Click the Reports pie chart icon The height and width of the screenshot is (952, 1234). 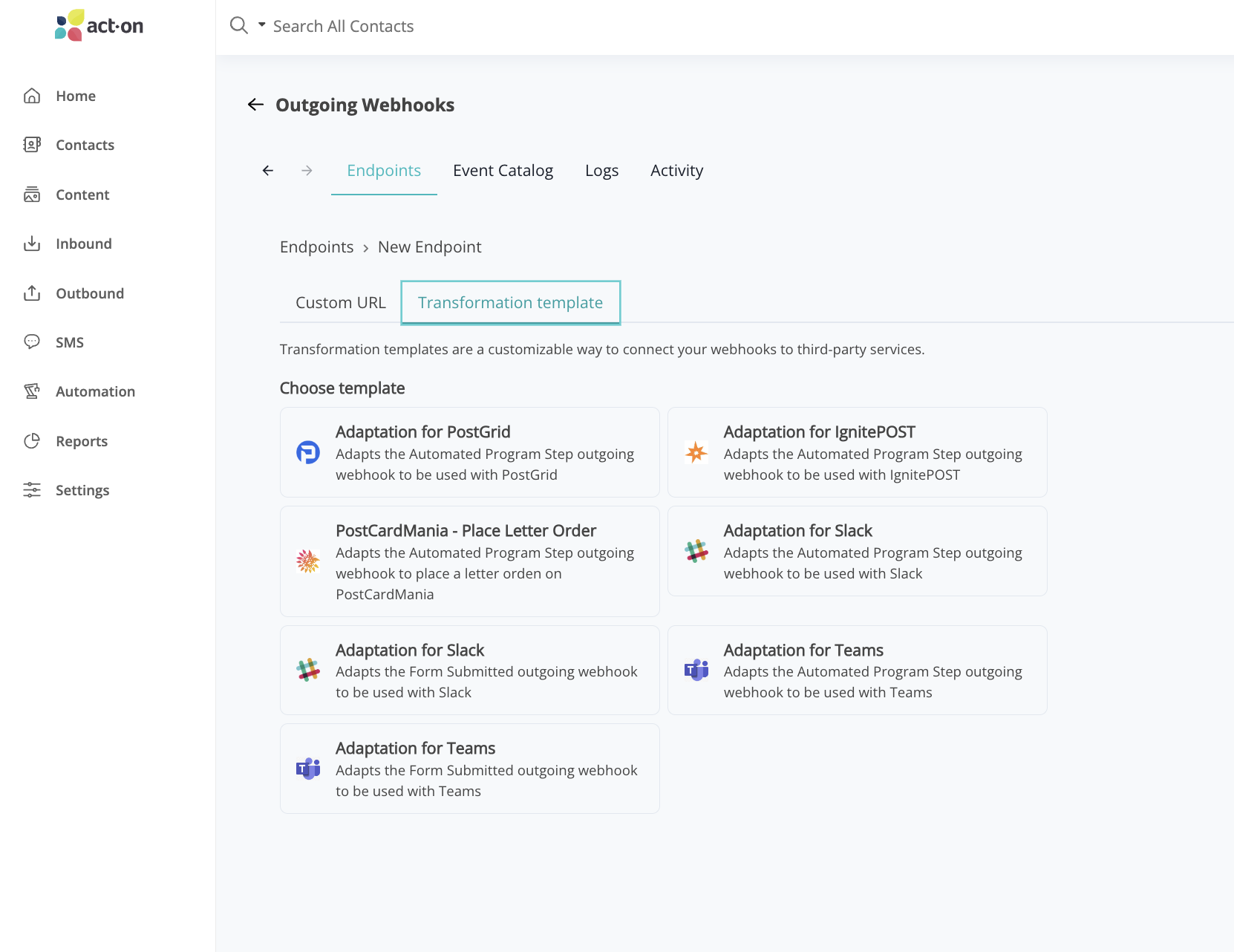(32, 441)
